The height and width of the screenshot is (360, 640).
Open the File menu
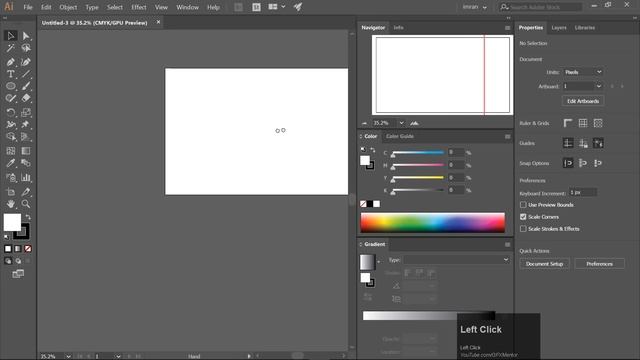[28, 7]
